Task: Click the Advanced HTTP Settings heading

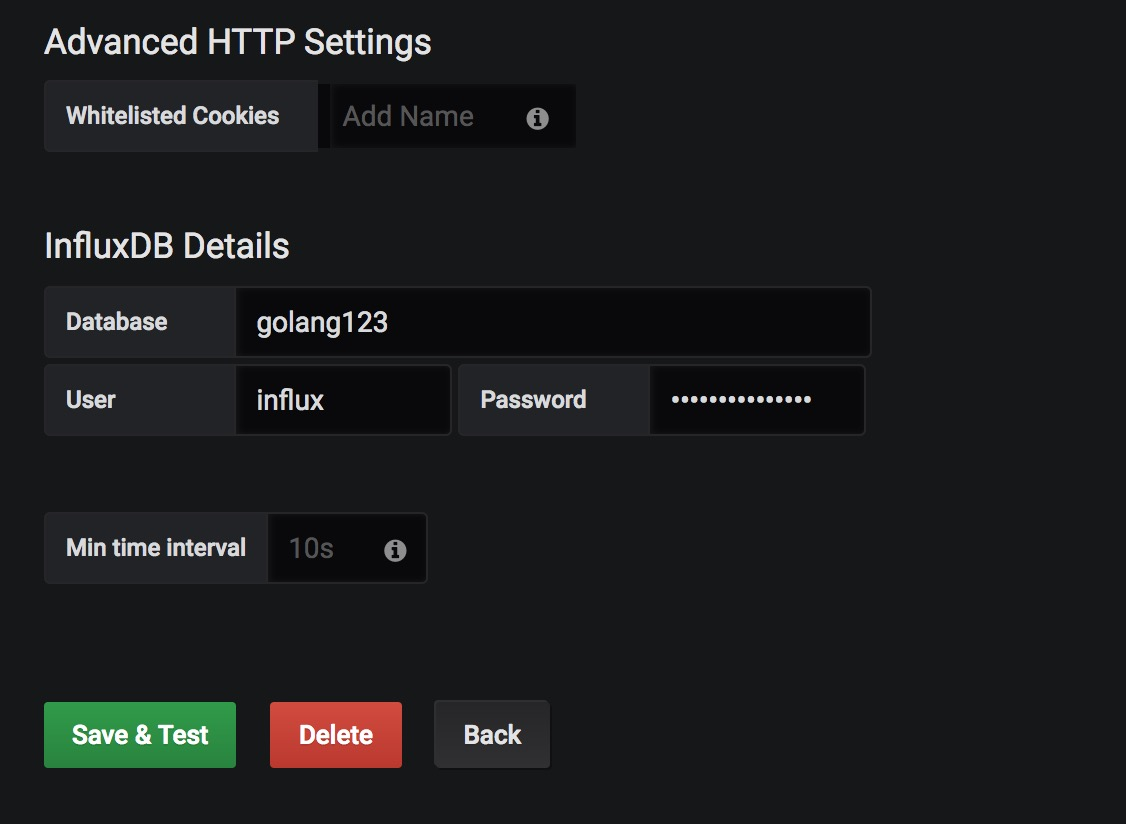Action: [238, 42]
